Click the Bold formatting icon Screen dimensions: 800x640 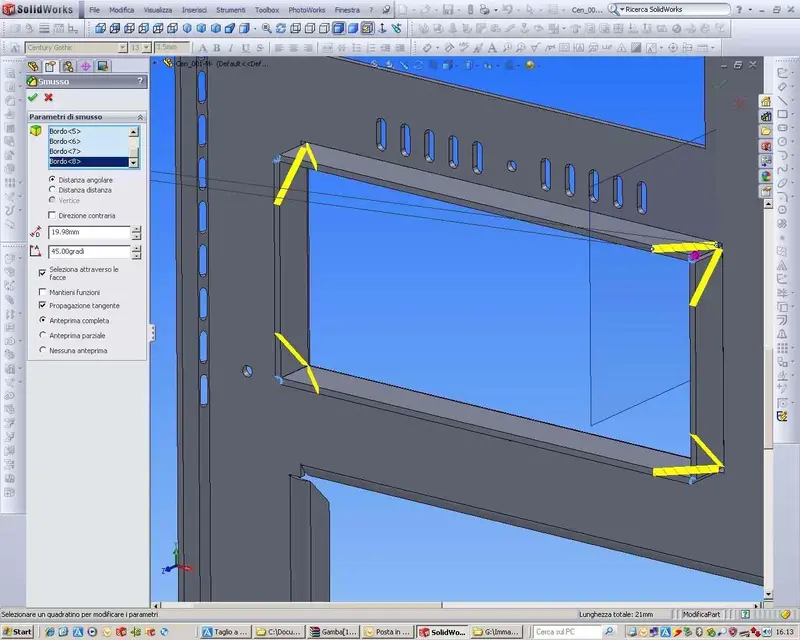216,48
